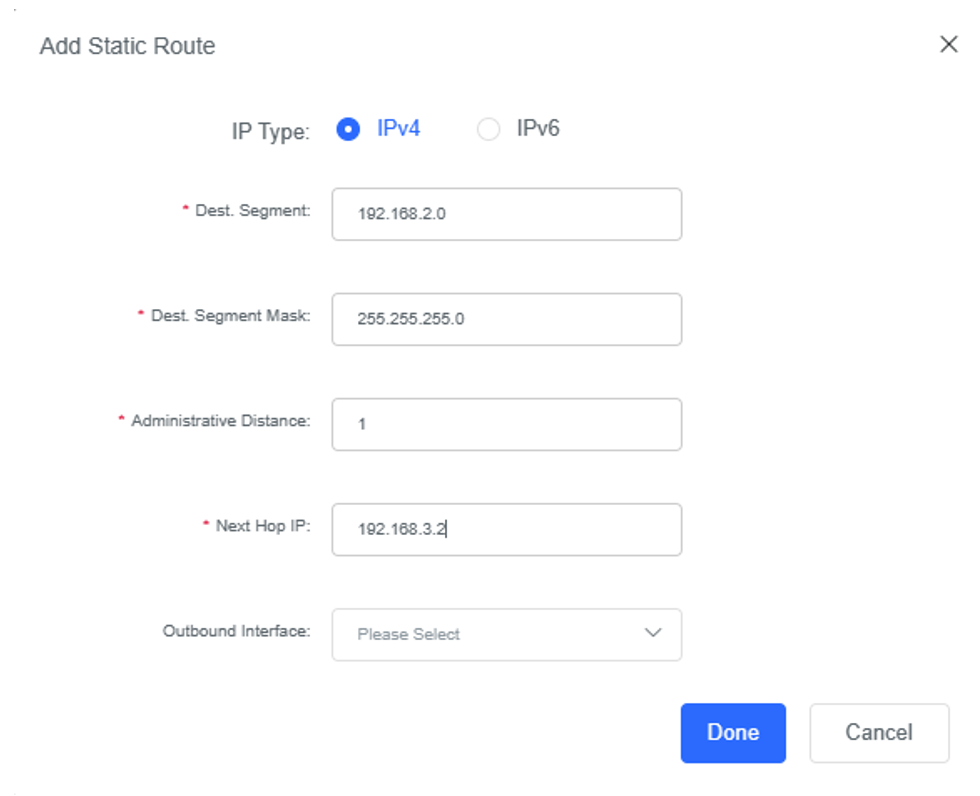Open the Outbound Interface dropdown

click(x=506, y=634)
